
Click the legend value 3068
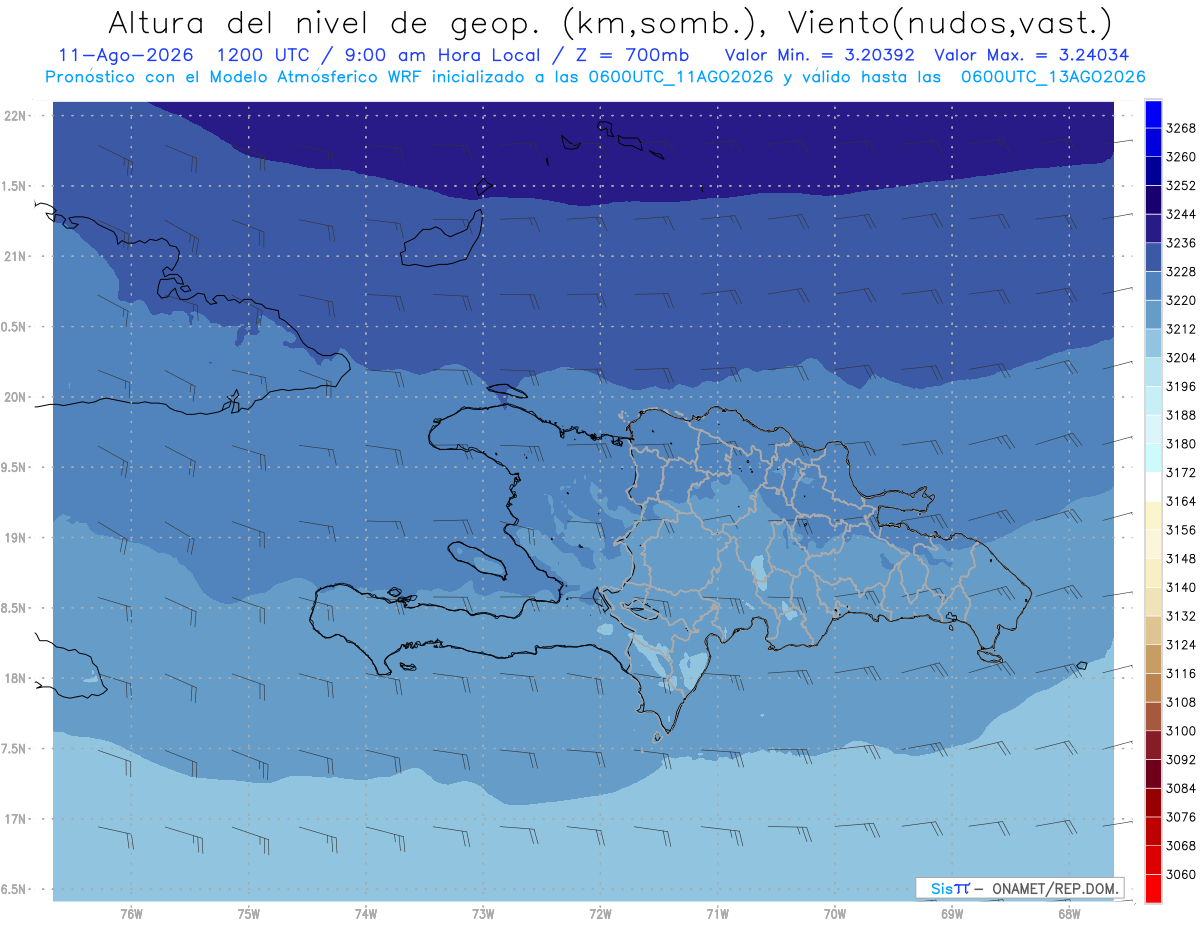(x=1181, y=846)
